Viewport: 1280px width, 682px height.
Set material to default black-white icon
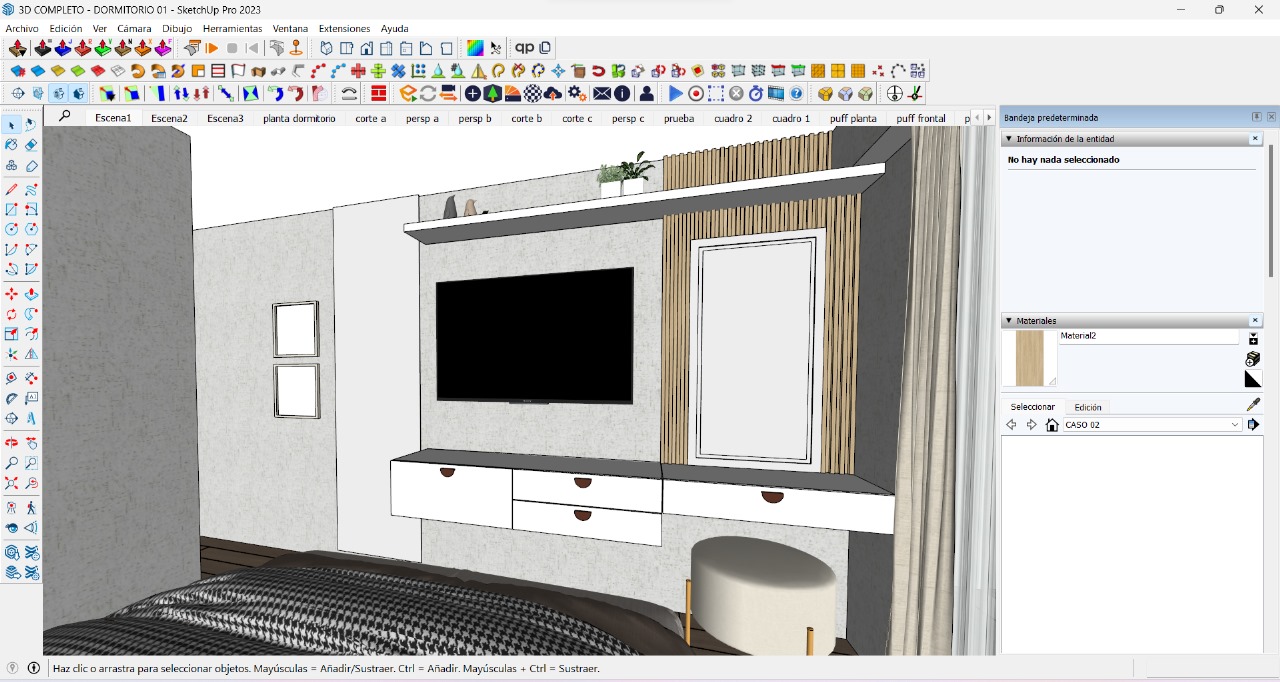point(1253,380)
